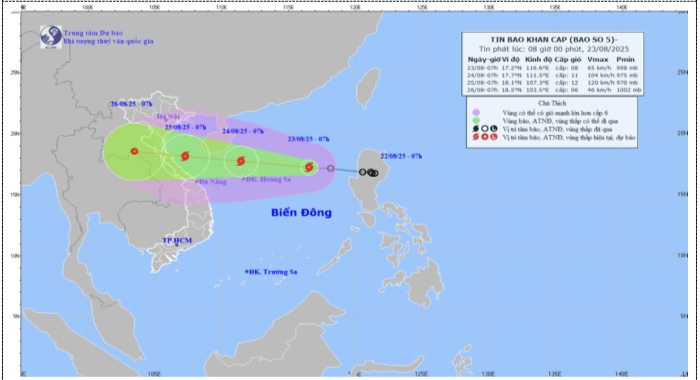This screenshot has height=380, width=700.
Task: Click the Hà Nội label on the map
Action: click(168, 117)
